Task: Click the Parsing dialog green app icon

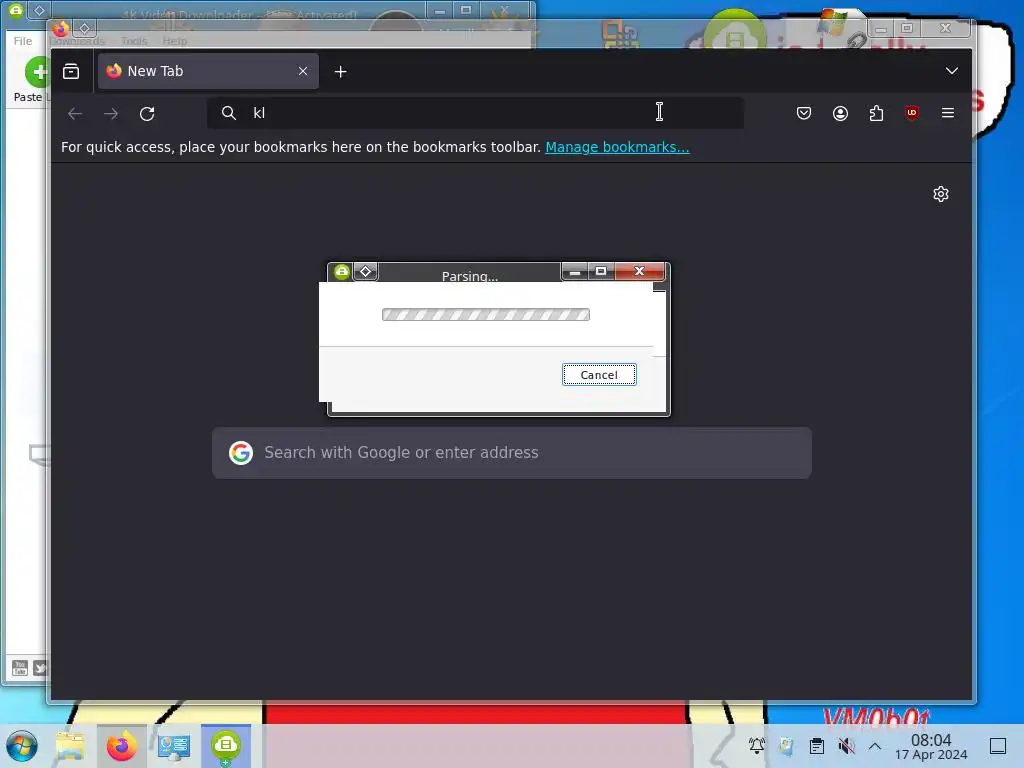Action: (x=342, y=272)
